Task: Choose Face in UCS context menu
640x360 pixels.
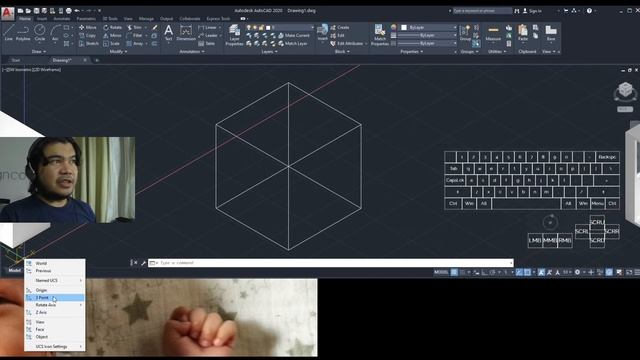Action: pyautogui.click(x=55, y=329)
